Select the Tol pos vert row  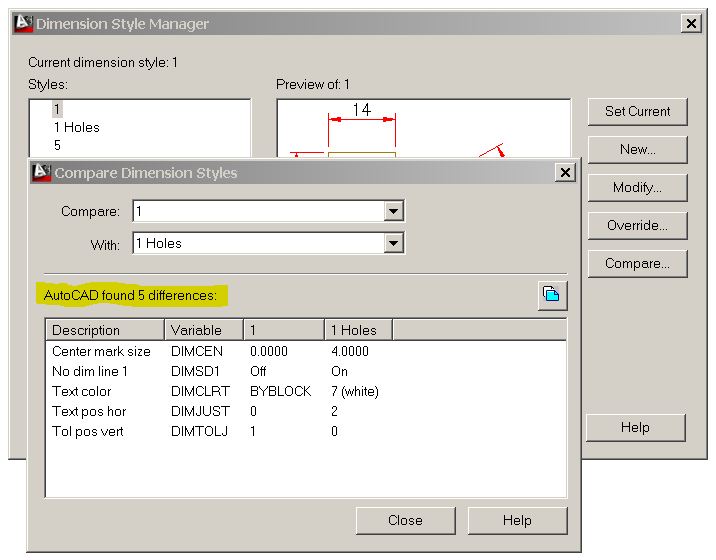306,432
